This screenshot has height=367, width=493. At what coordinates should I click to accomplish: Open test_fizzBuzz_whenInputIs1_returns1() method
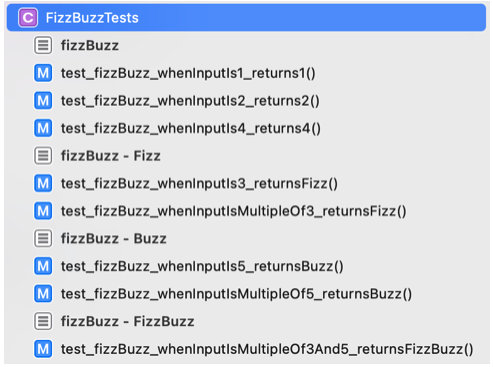pos(188,73)
